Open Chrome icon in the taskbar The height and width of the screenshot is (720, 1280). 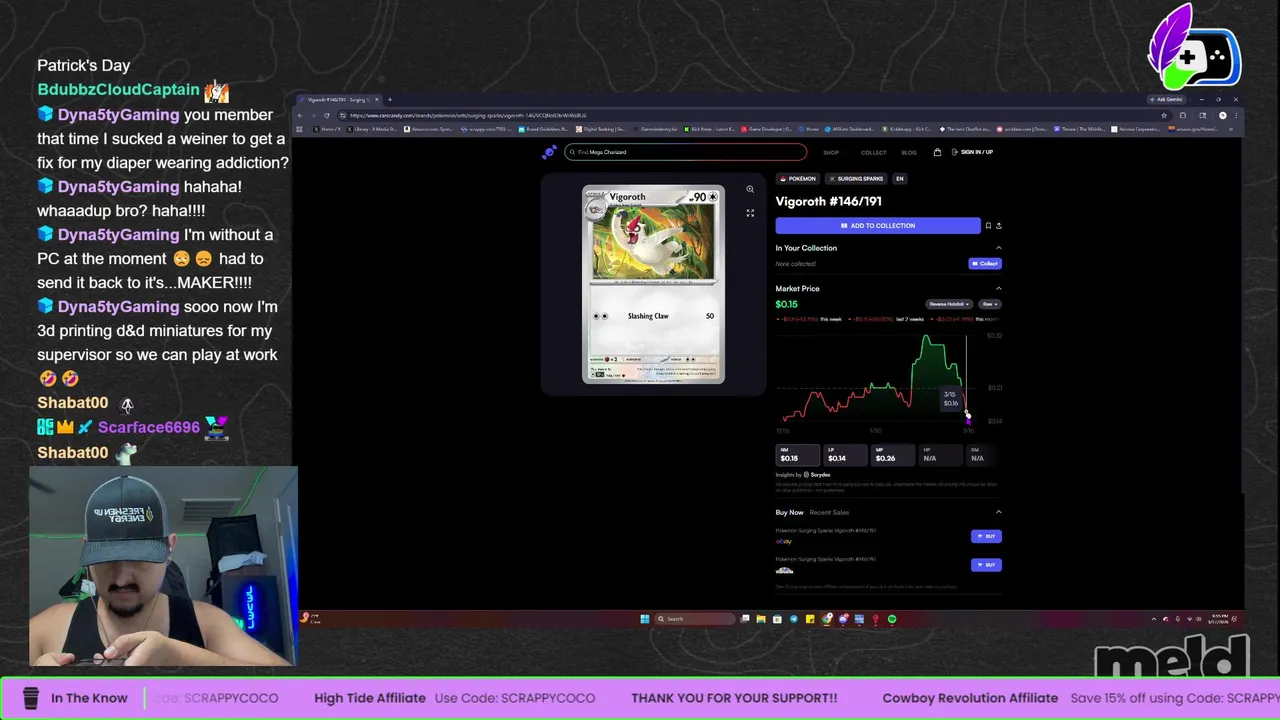(827, 619)
